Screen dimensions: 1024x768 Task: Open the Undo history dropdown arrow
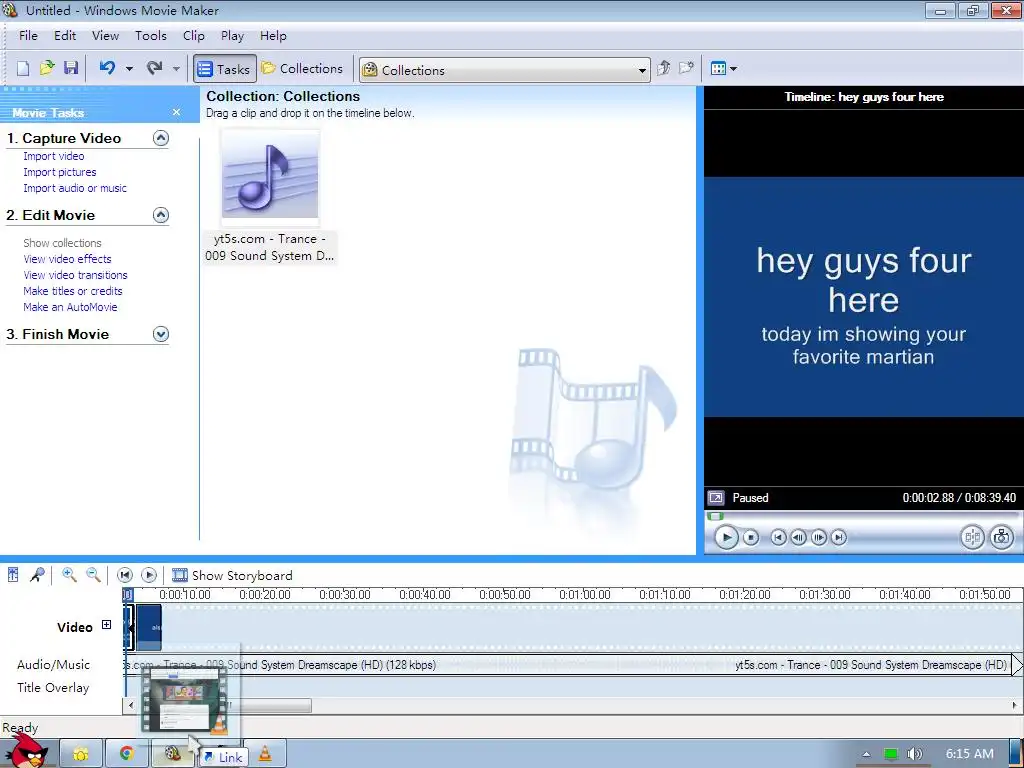pyautogui.click(x=129, y=69)
